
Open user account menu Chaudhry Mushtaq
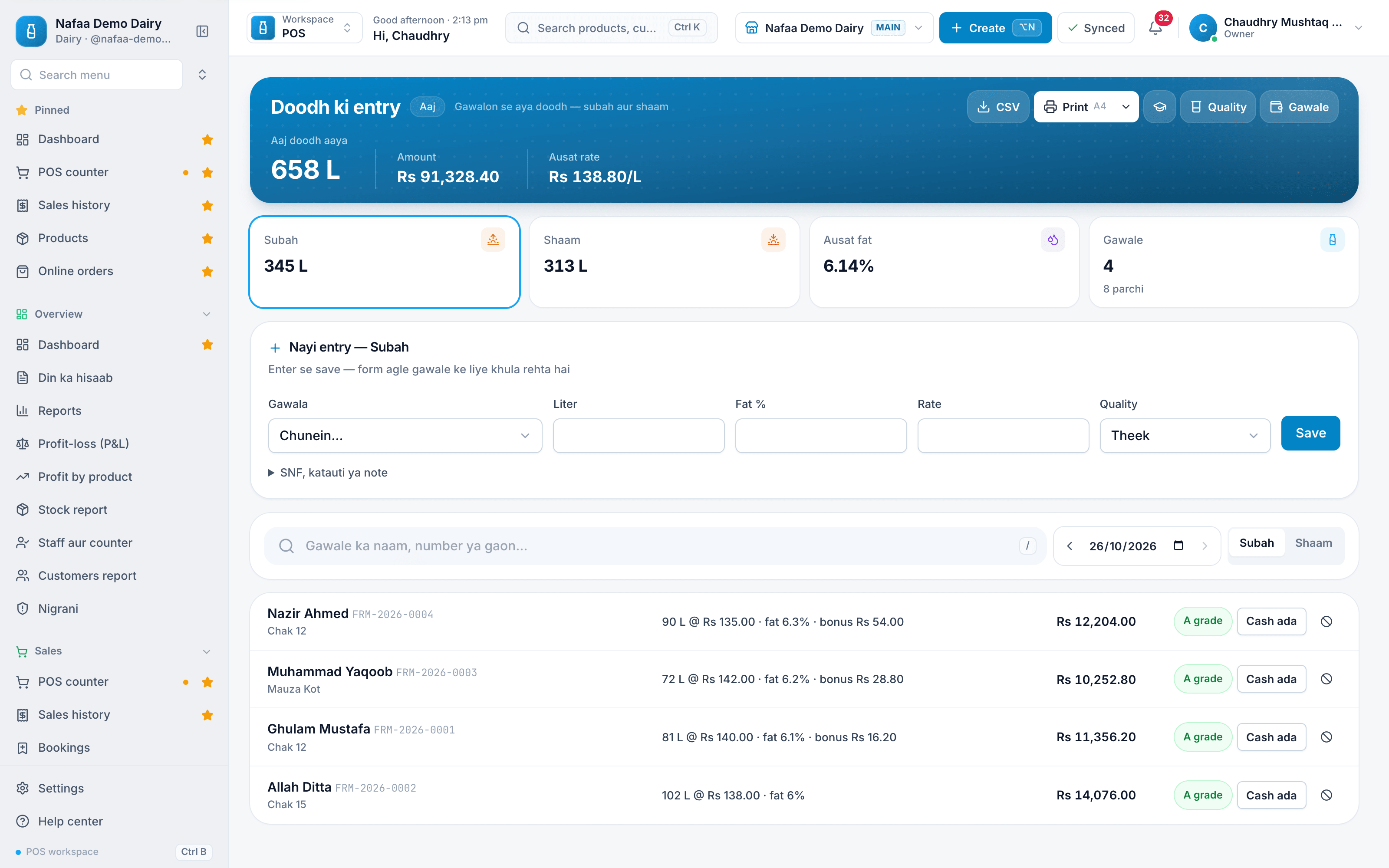click(x=1276, y=27)
